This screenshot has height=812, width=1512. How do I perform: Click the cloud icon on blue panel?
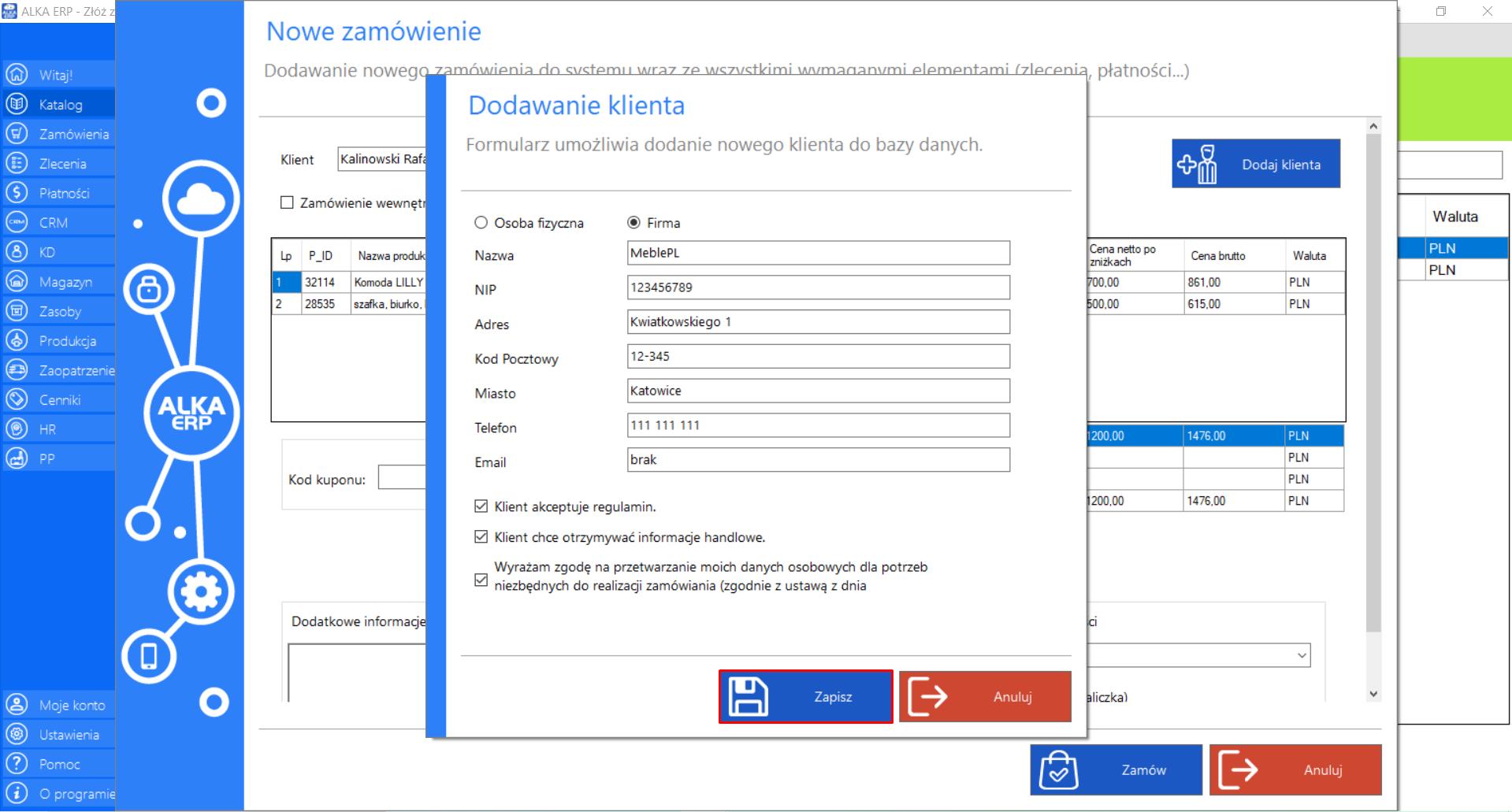point(201,199)
